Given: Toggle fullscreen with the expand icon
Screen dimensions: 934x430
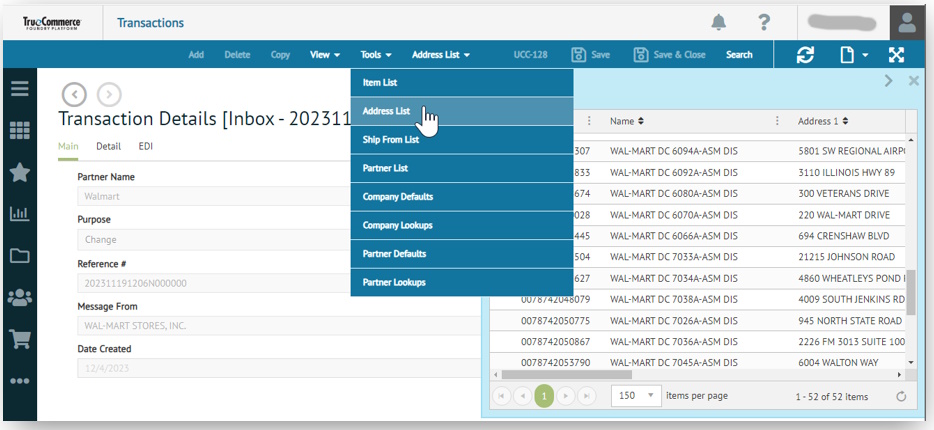Looking at the screenshot, I should coord(896,55).
